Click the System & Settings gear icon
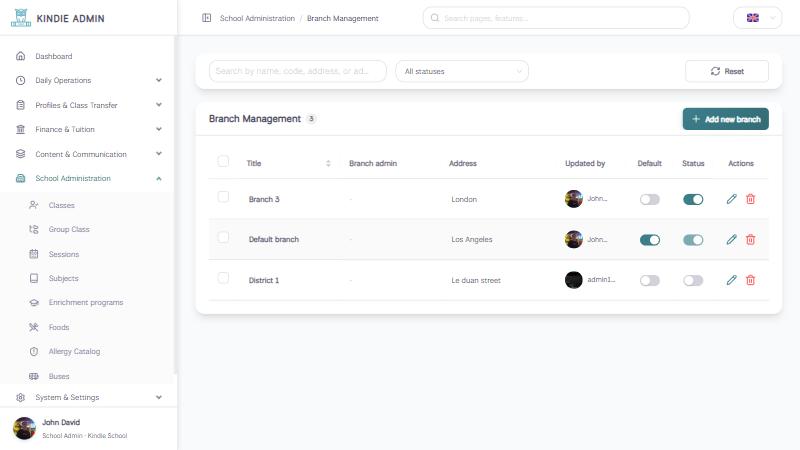 20,397
